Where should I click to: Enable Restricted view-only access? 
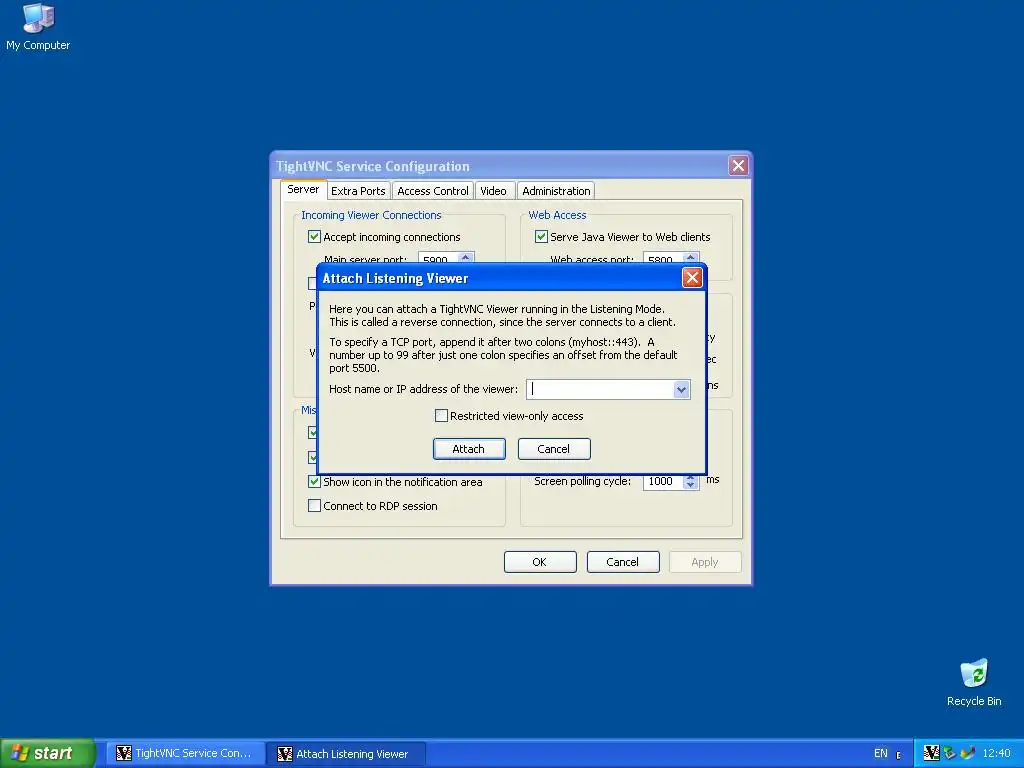point(441,416)
